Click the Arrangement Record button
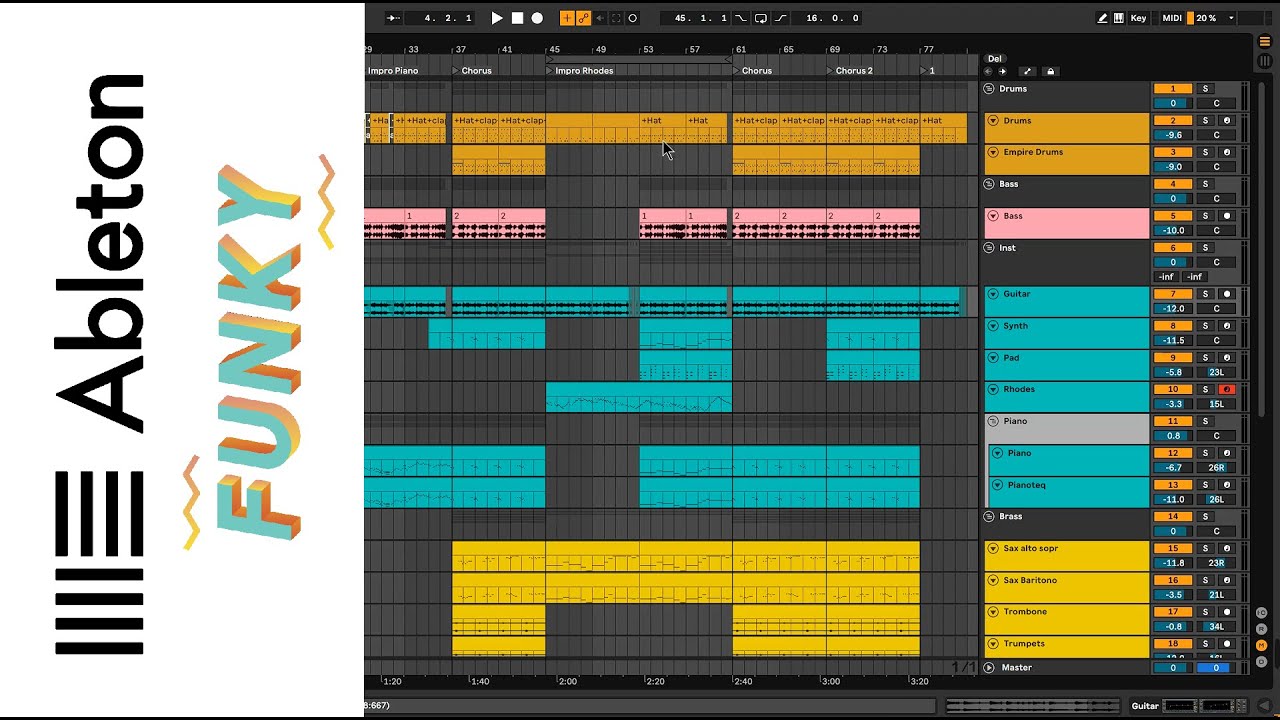This screenshot has height=720, width=1280. coord(537,18)
